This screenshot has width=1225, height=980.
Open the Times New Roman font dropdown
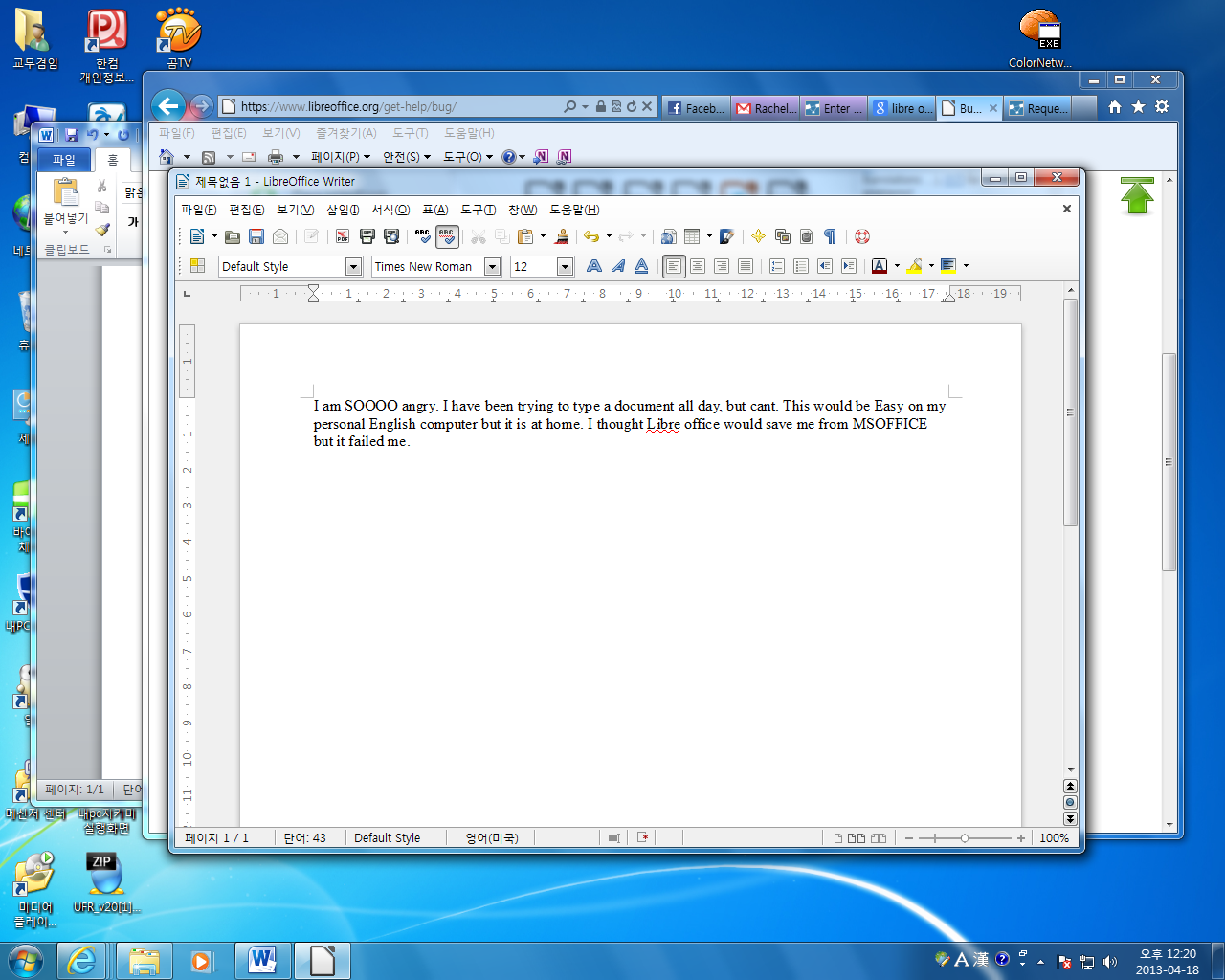(492, 267)
